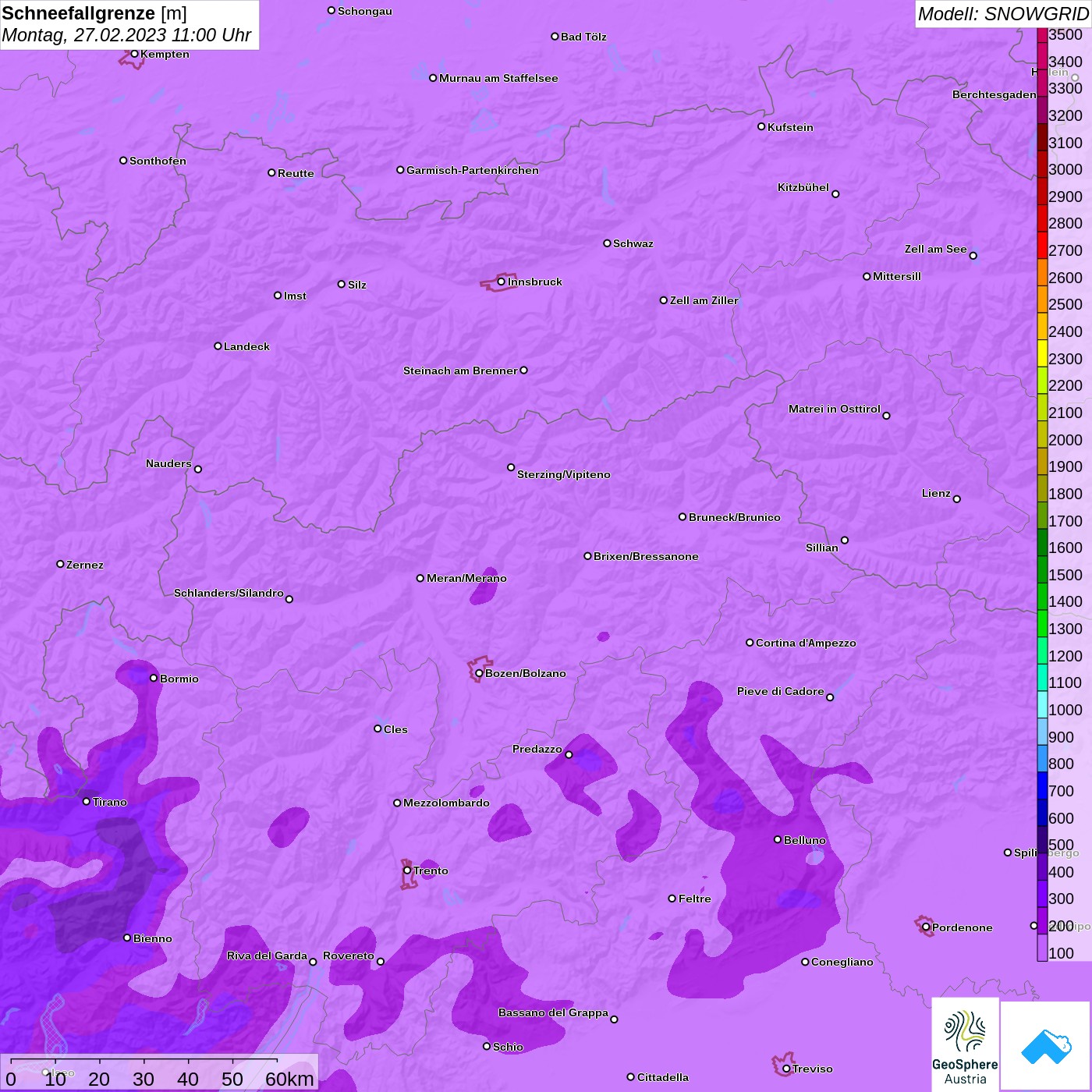Click the "Schwaz" map label
The height and width of the screenshot is (1092, 1092).
click(633, 243)
